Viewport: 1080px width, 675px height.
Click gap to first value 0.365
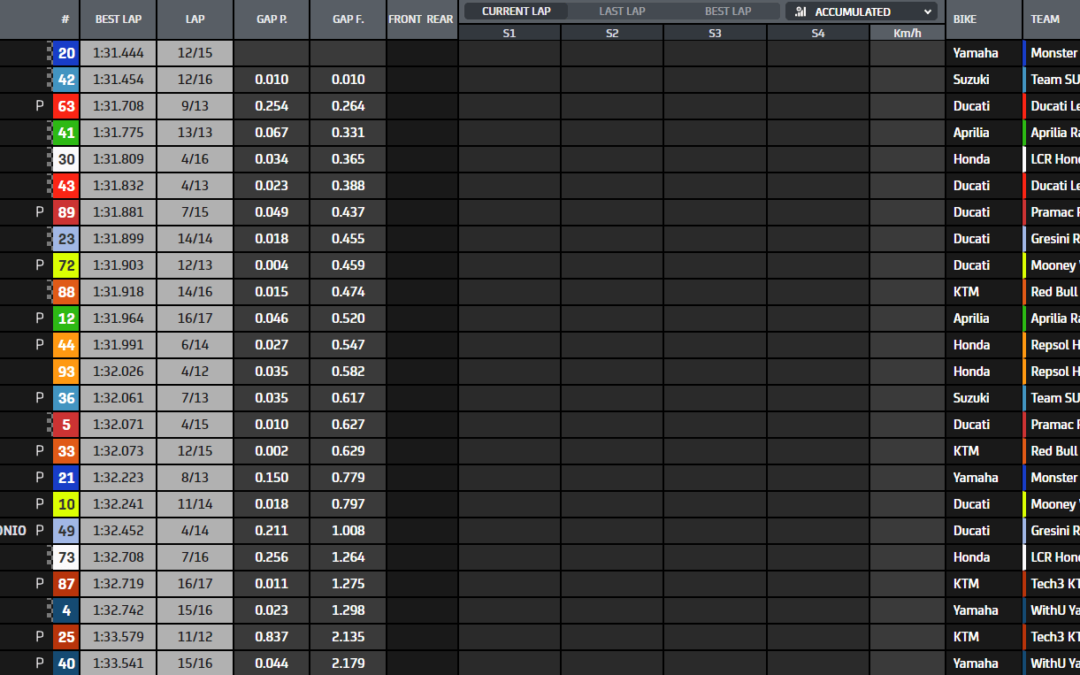point(348,159)
